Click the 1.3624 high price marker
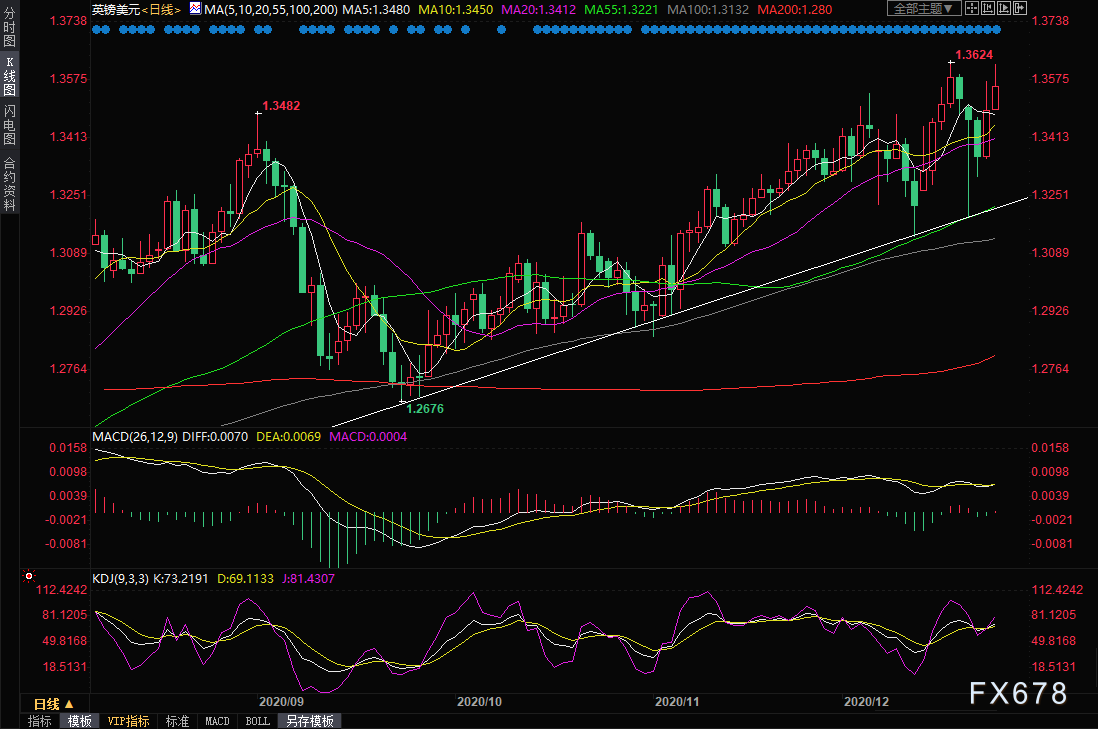Image resolution: width=1098 pixels, height=729 pixels. click(x=974, y=55)
